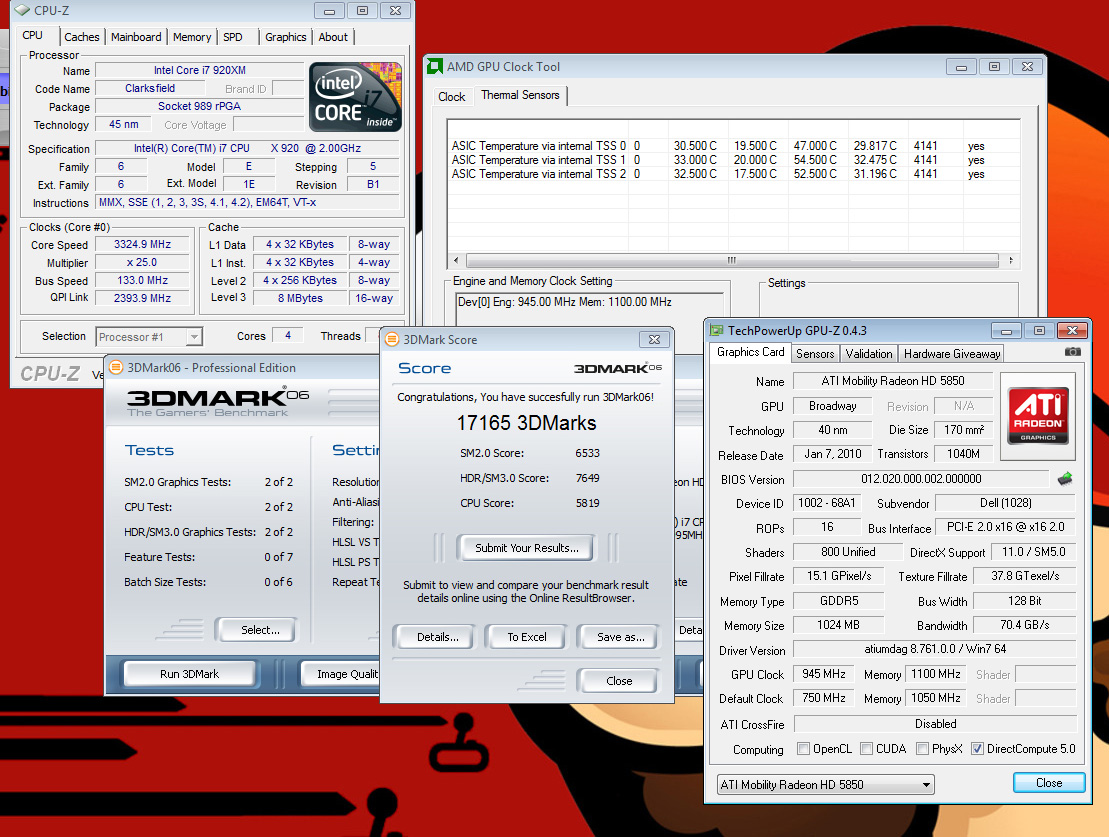Select the Graphics Card tab in GPU-Z
Viewport: 1109px width, 837px height.
pos(750,352)
